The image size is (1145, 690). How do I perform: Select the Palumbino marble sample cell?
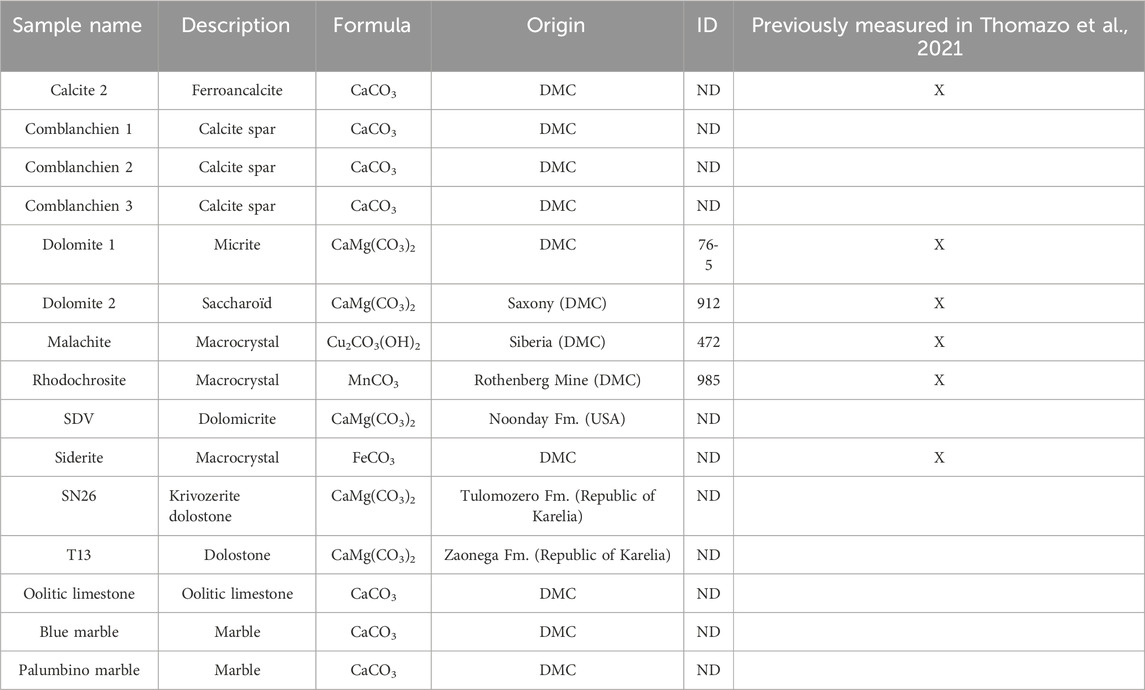(x=79, y=670)
